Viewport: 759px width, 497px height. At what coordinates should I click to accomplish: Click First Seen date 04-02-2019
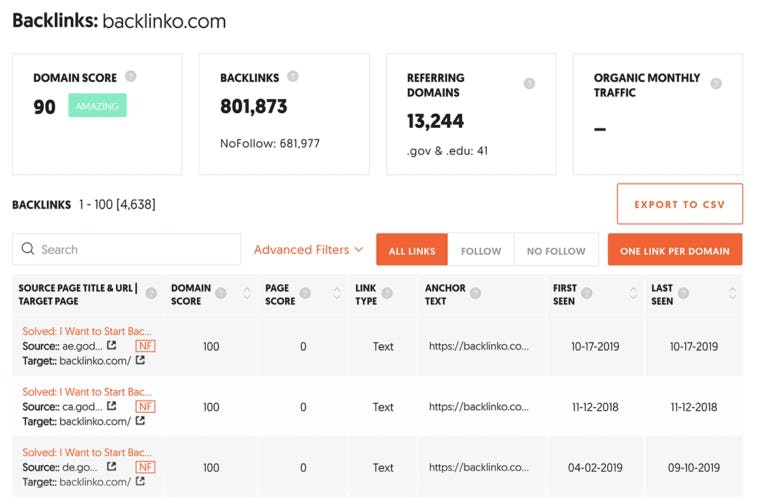(x=595, y=467)
